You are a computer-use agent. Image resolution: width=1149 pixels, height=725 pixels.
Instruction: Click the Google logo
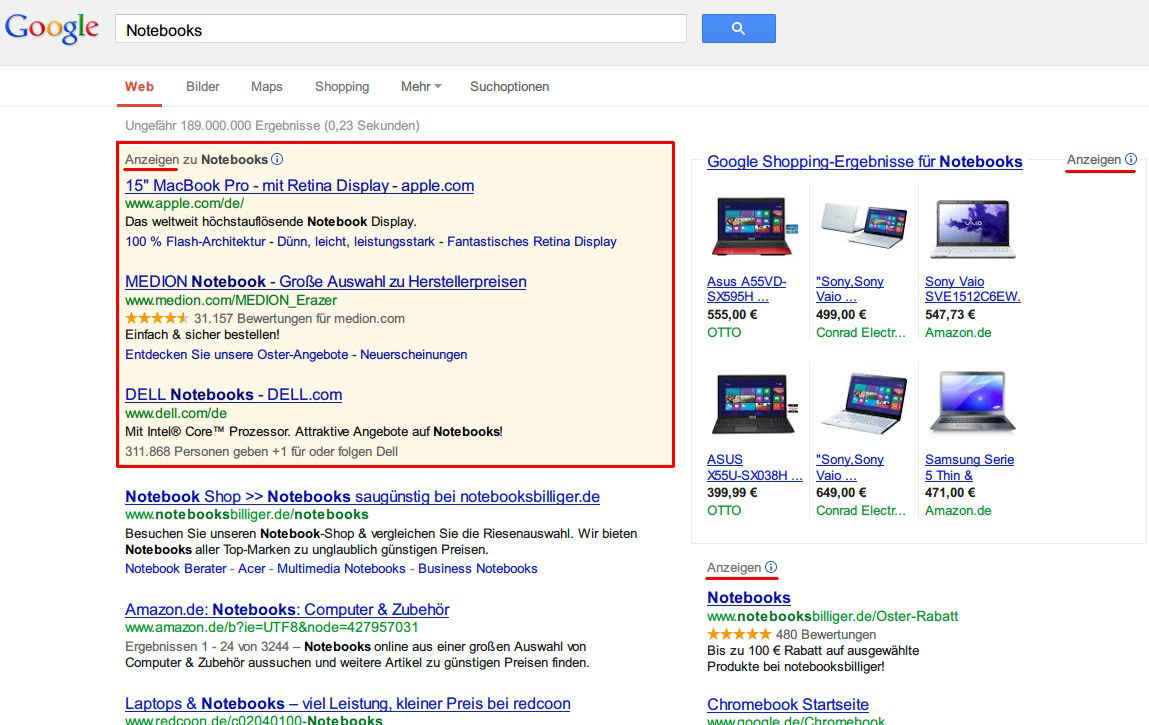click(51, 29)
